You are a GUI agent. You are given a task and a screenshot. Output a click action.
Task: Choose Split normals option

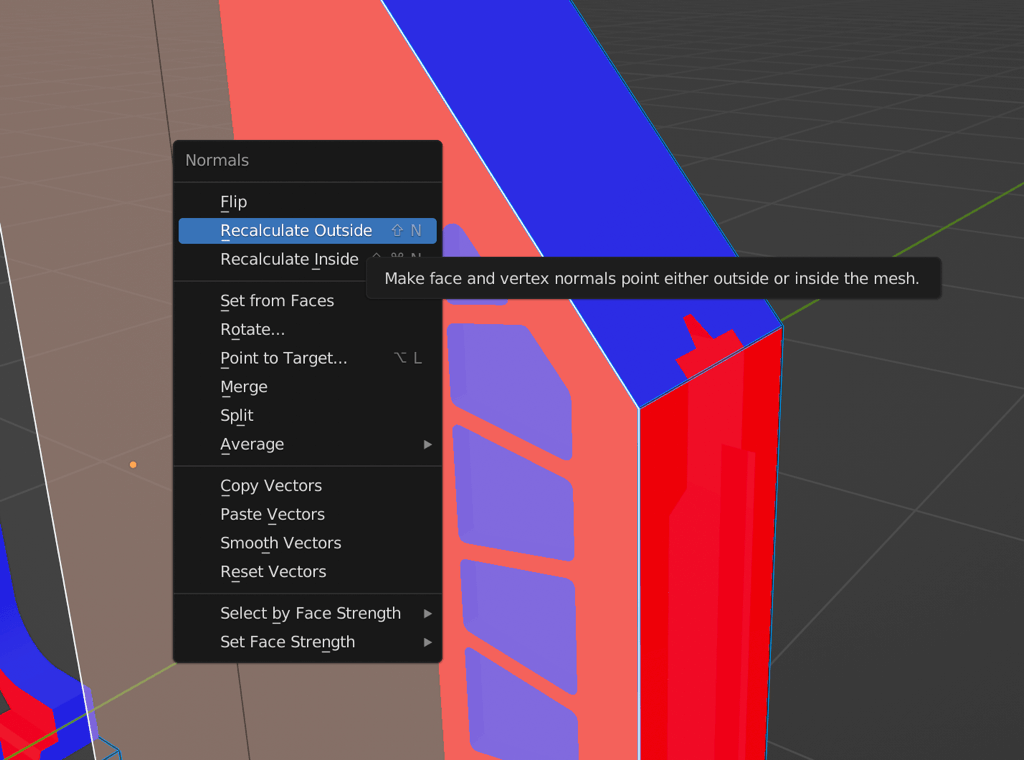click(307, 416)
